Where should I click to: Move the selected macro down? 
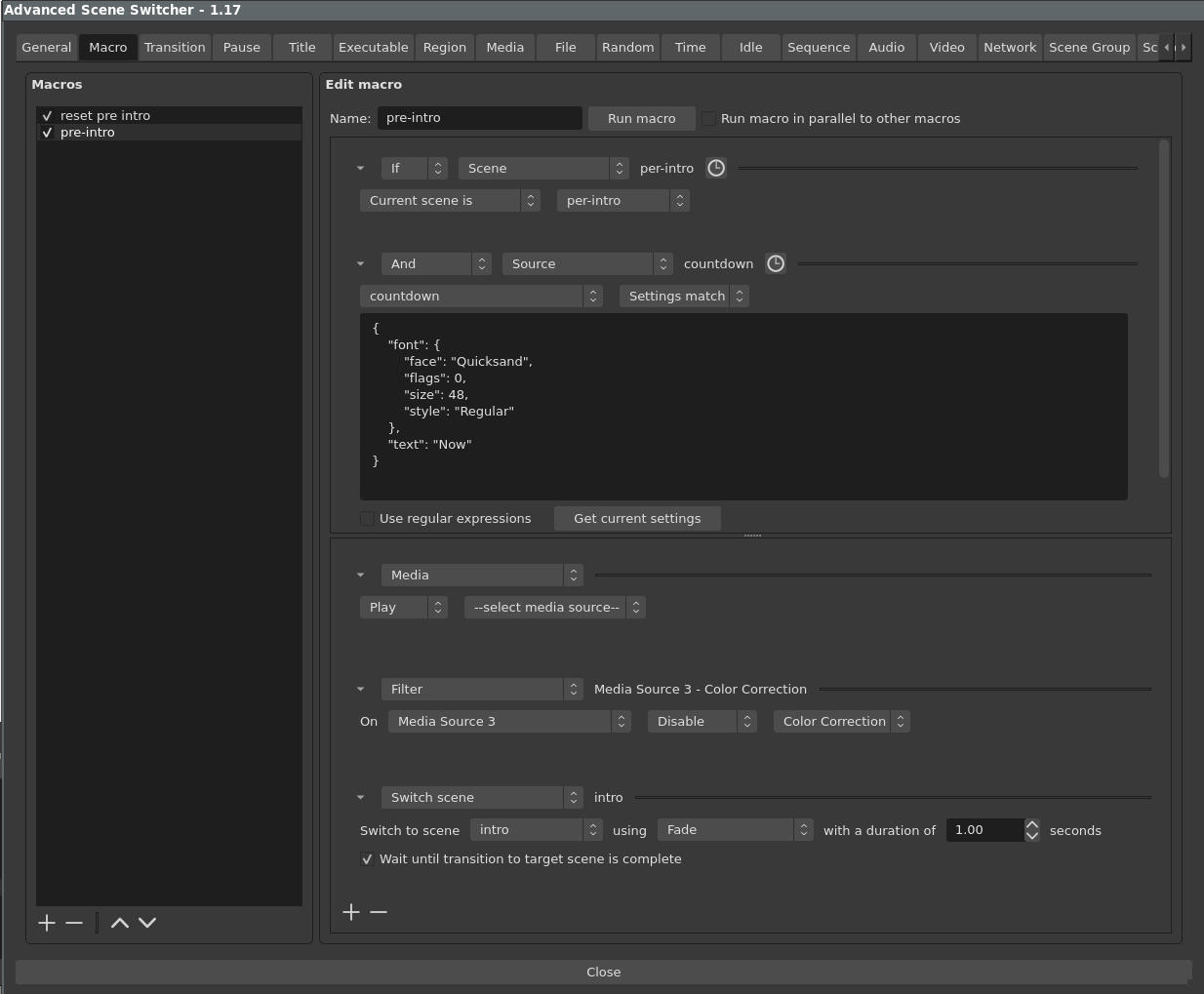[x=146, y=922]
